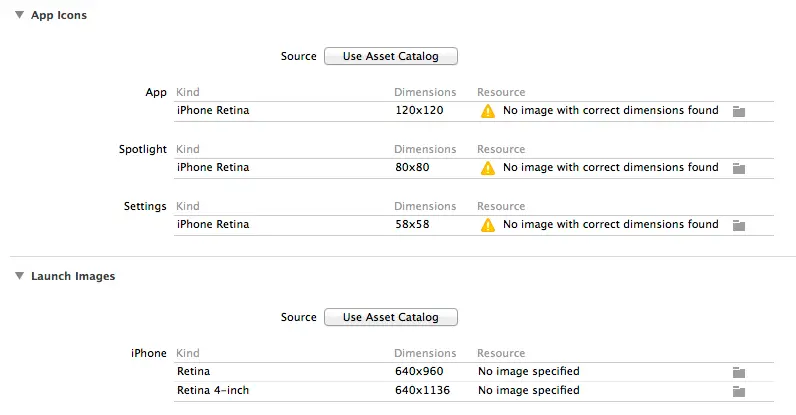Collapse the Launch Images section
The image size is (796, 415).
pyautogui.click(x=19, y=276)
